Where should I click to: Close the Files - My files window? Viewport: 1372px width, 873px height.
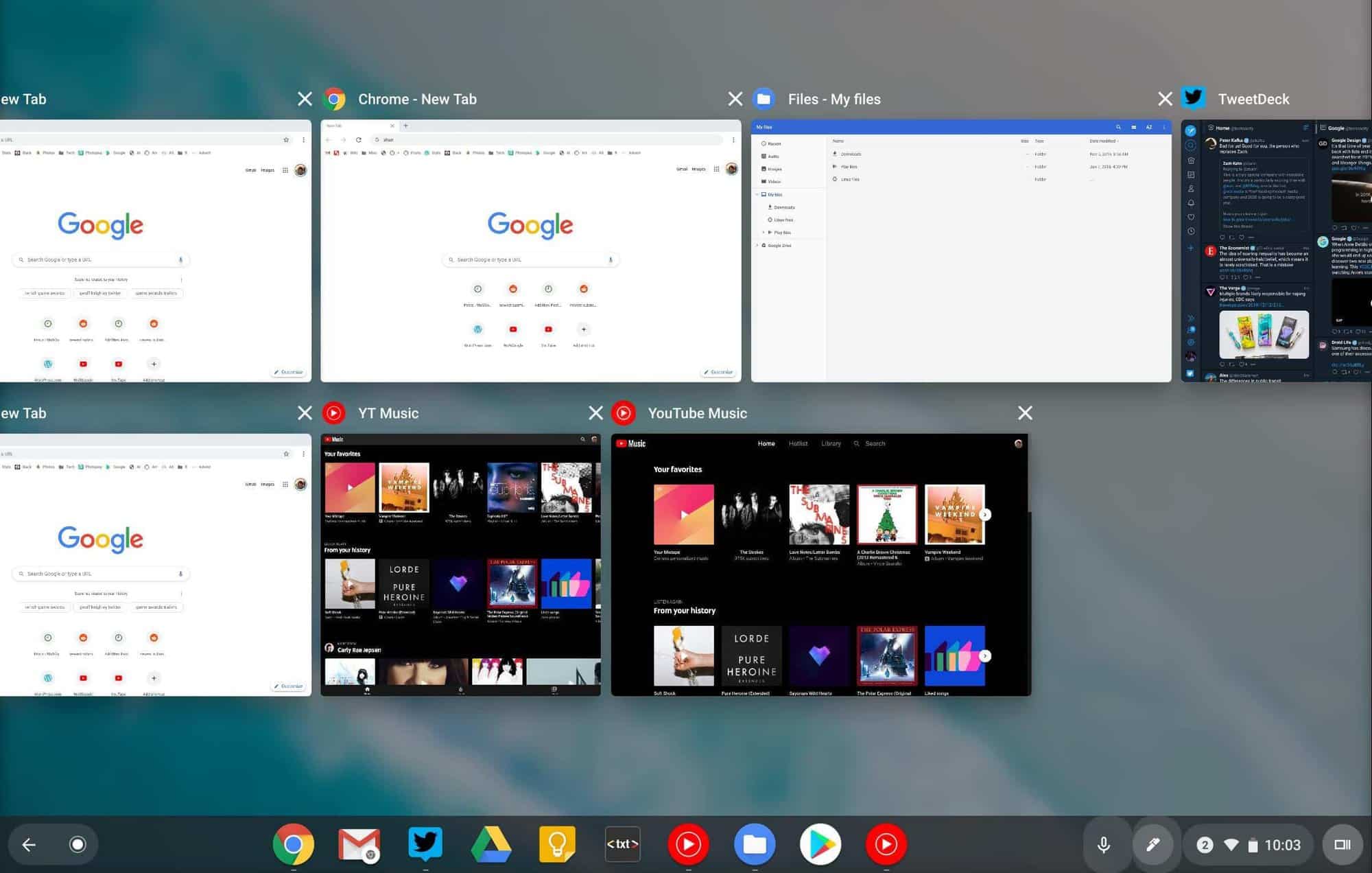(x=1165, y=99)
